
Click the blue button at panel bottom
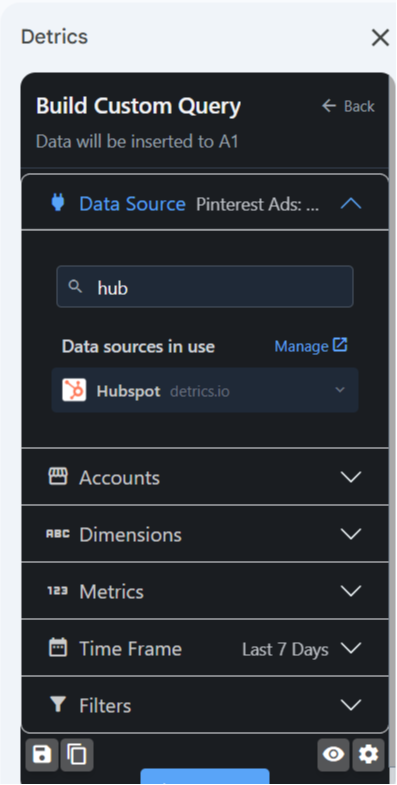205,776
